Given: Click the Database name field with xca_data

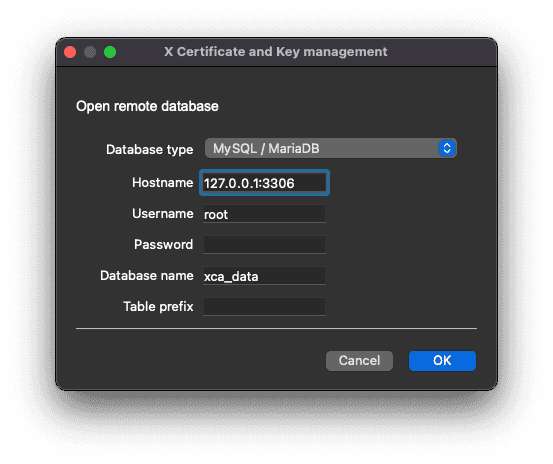Looking at the screenshot, I should 264,276.
